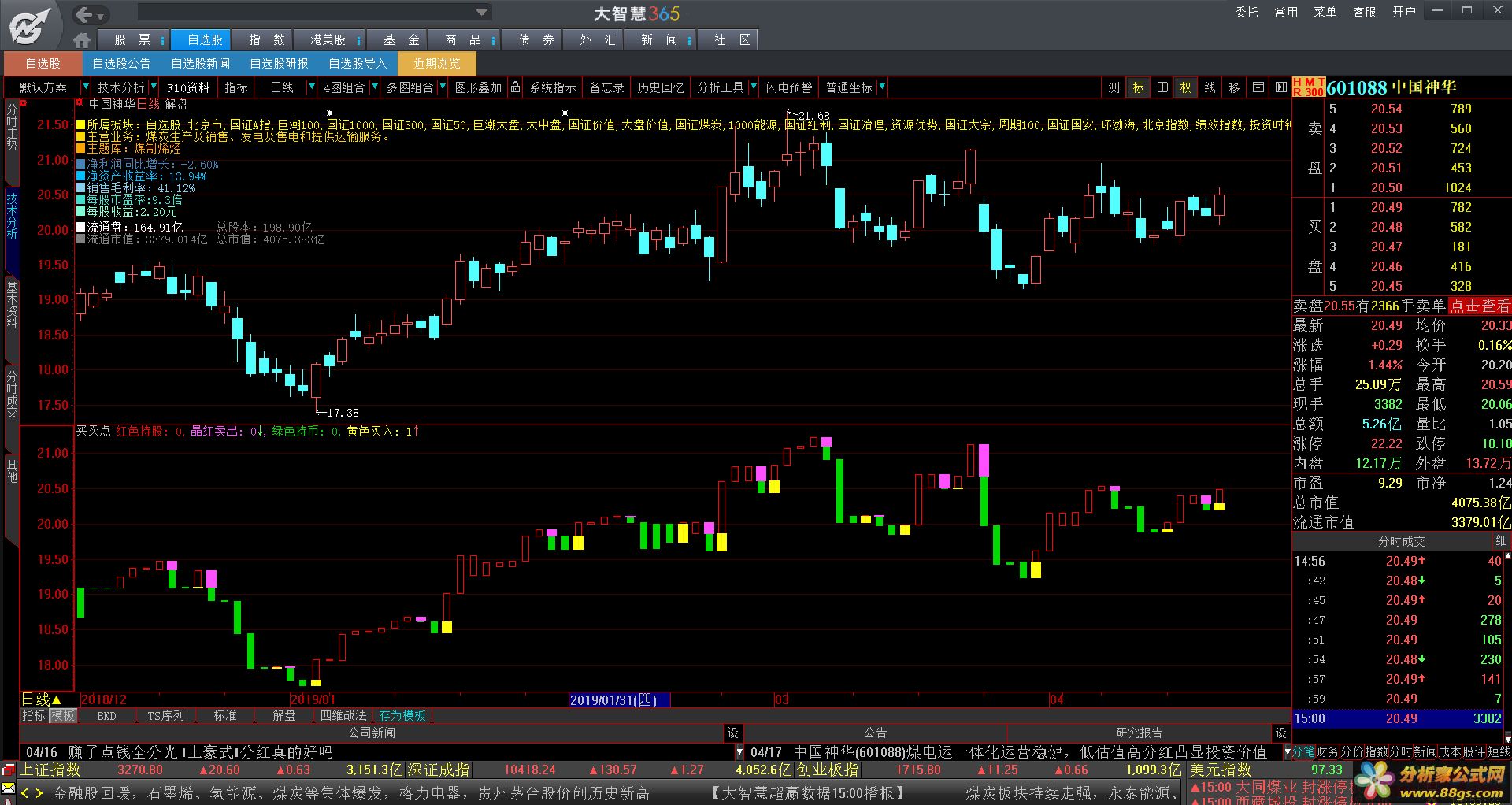Go back with the left arrow button
This screenshot has height=805, width=1512.
point(83,13)
